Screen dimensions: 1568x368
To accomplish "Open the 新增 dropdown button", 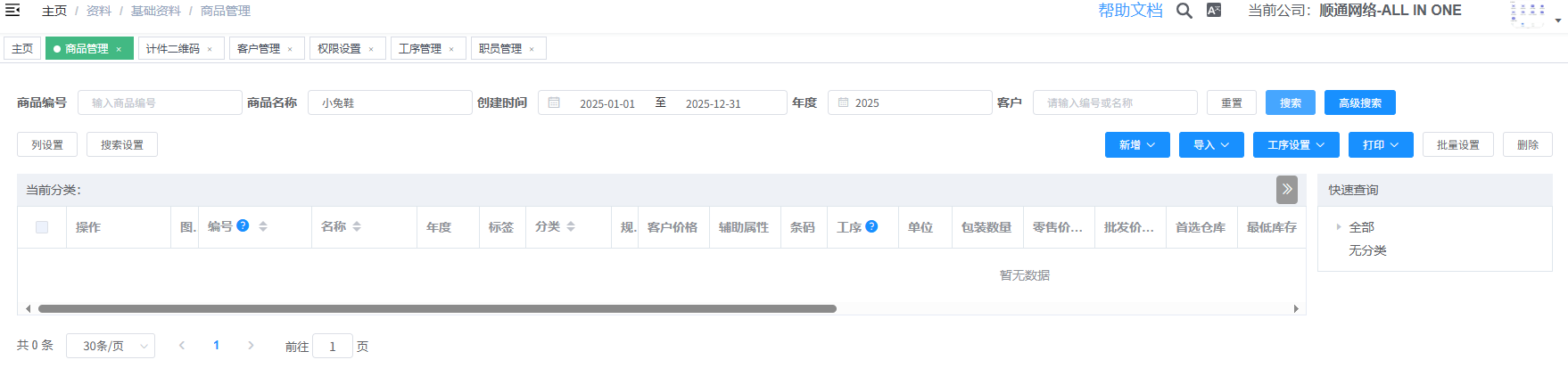I will [1136, 145].
